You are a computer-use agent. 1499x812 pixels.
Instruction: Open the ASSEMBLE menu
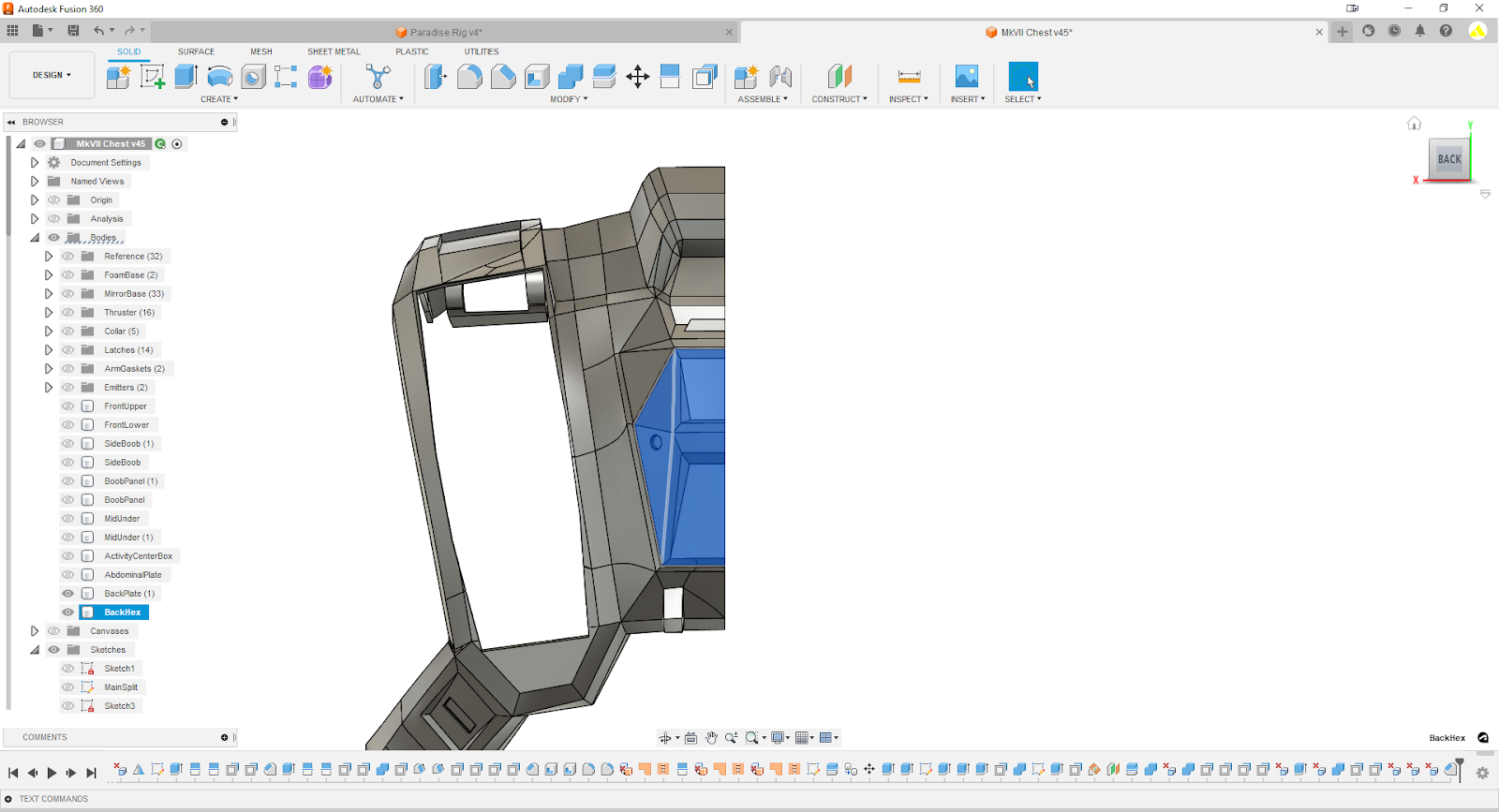coord(763,99)
